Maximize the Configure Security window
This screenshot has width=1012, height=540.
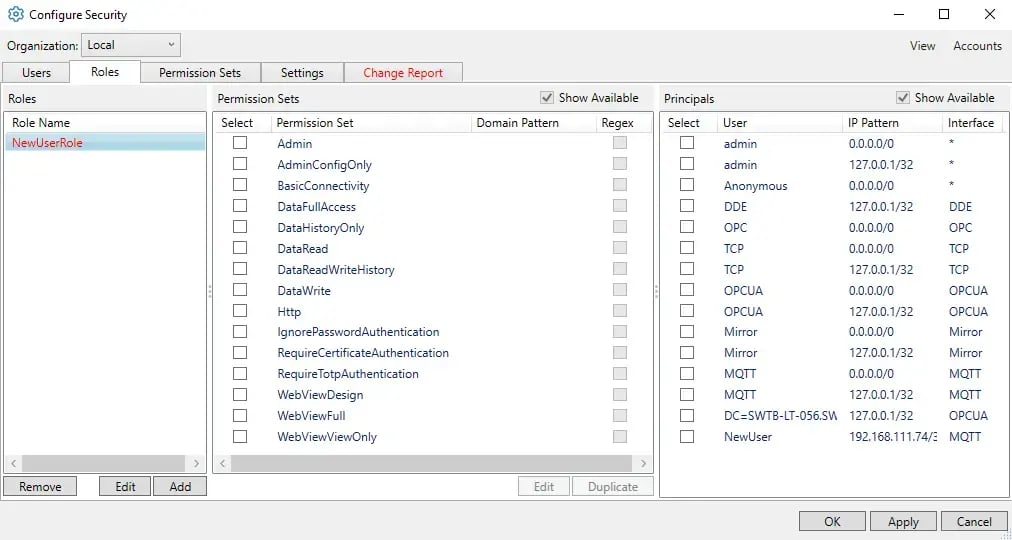click(x=944, y=14)
